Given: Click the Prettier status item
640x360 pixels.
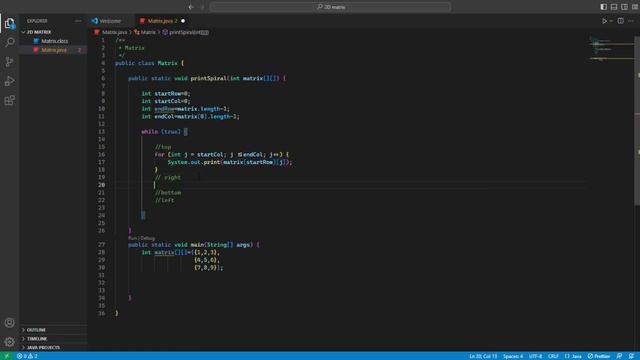Looking at the screenshot, I should (x=599, y=356).
